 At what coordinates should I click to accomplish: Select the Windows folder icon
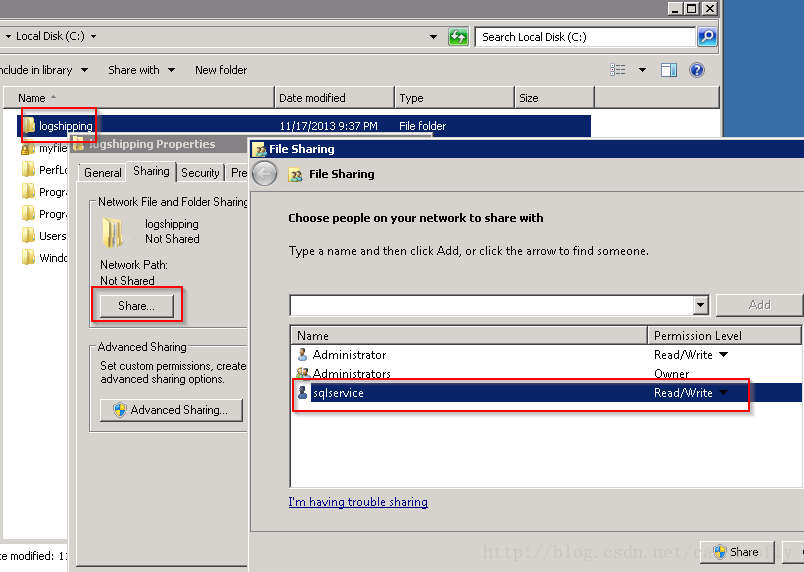pyautogui.click(x=28, y=257)
